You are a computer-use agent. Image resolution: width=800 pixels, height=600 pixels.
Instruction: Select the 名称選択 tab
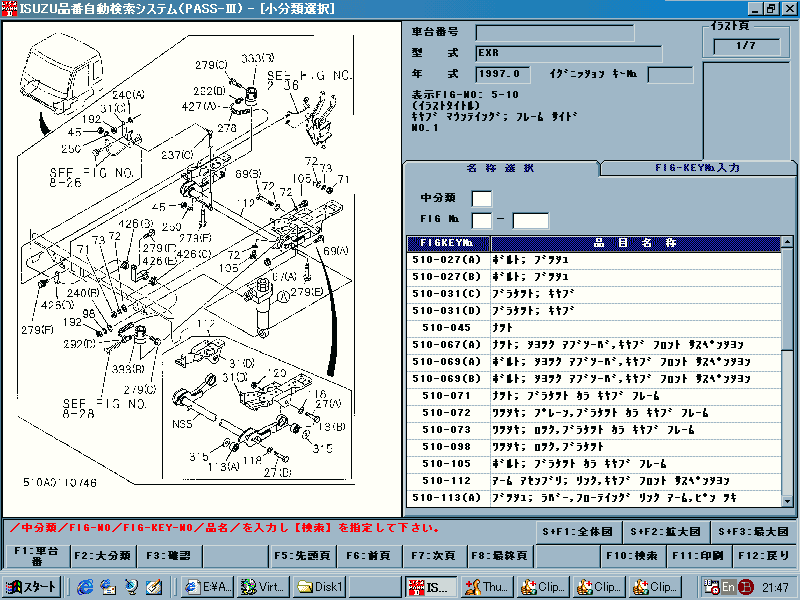(x=501, y=168)
